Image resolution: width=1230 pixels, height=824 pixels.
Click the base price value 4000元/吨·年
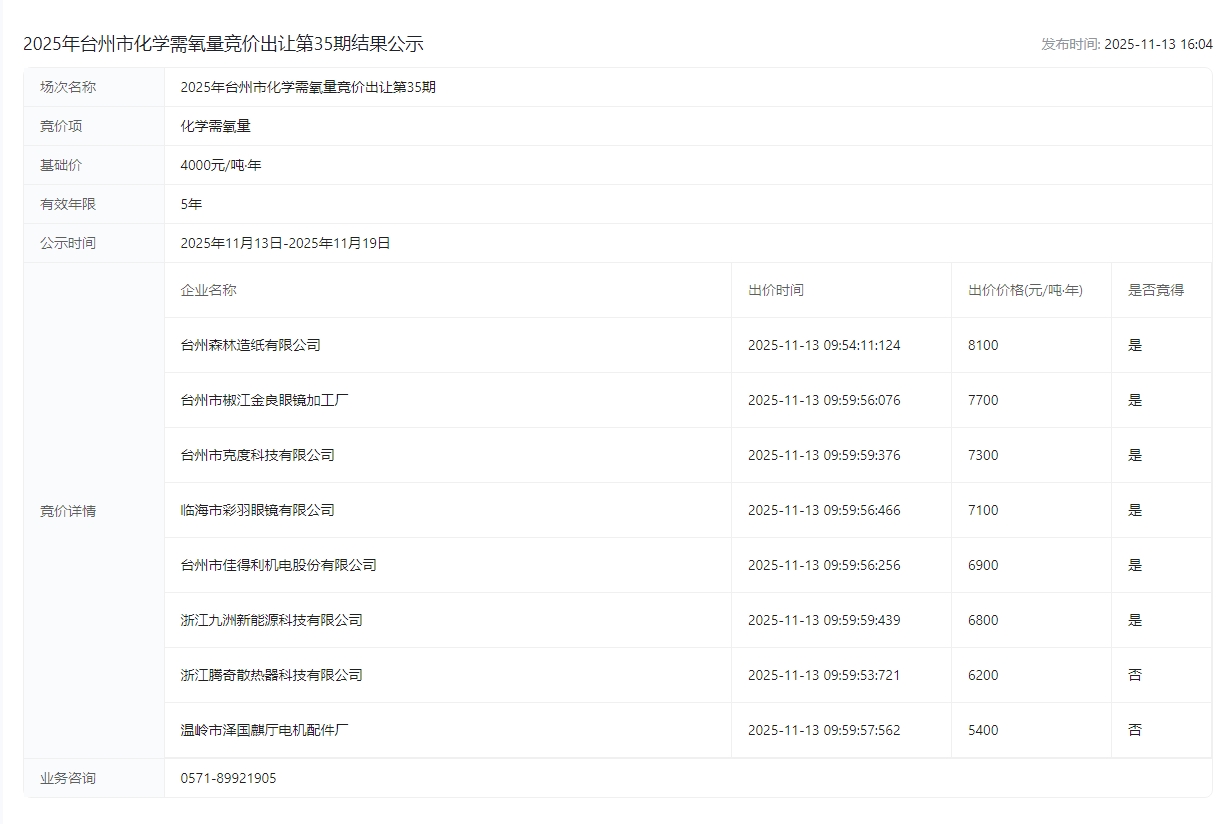[221, 165]
